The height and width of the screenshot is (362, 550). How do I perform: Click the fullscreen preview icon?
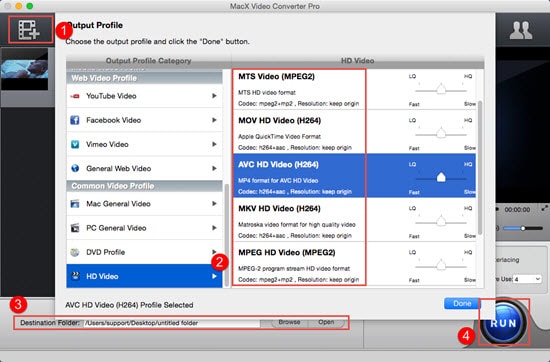click(544, 208)
